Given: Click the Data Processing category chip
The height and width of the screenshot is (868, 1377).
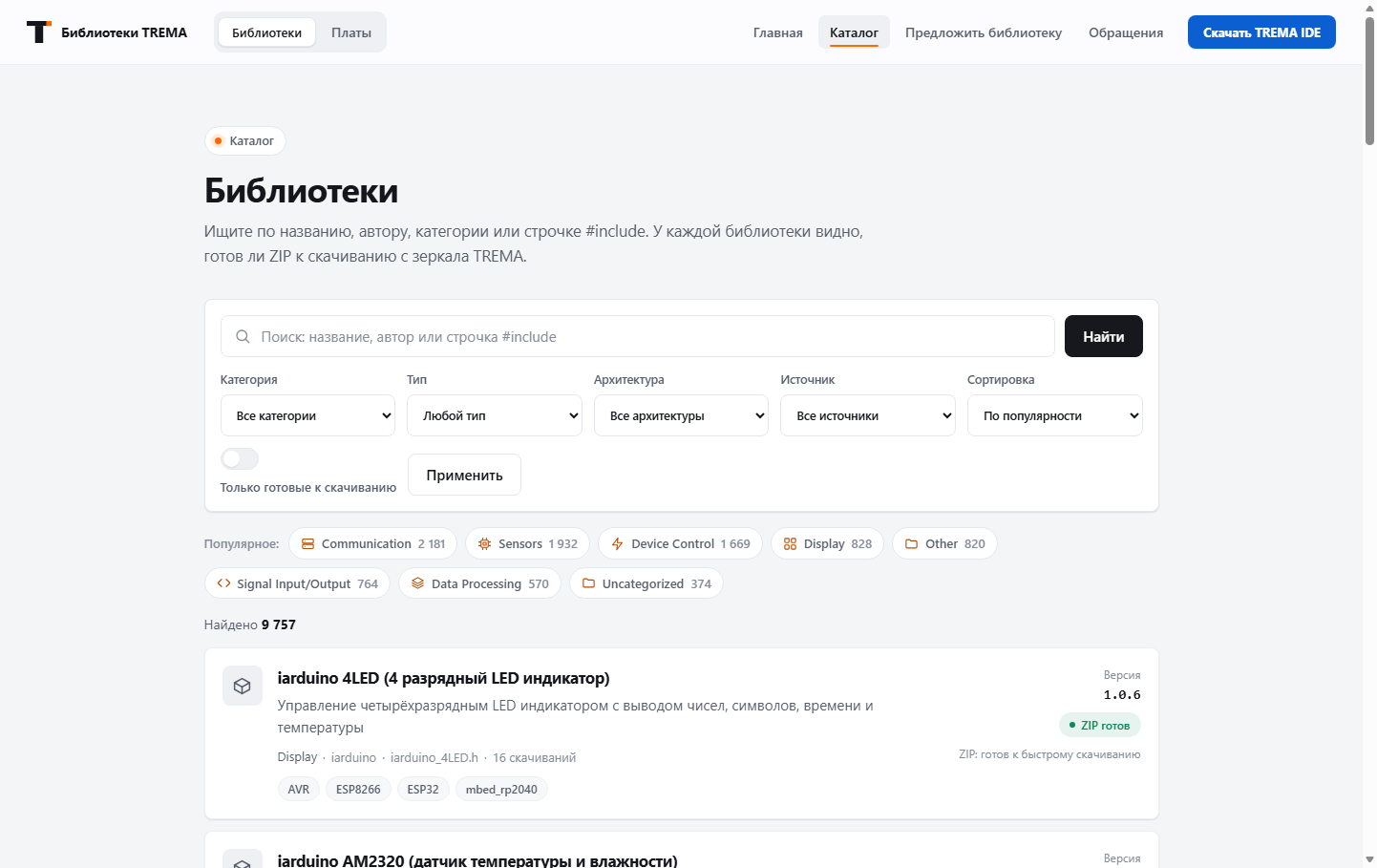Looking at the screenshot, I should (479, 583).
